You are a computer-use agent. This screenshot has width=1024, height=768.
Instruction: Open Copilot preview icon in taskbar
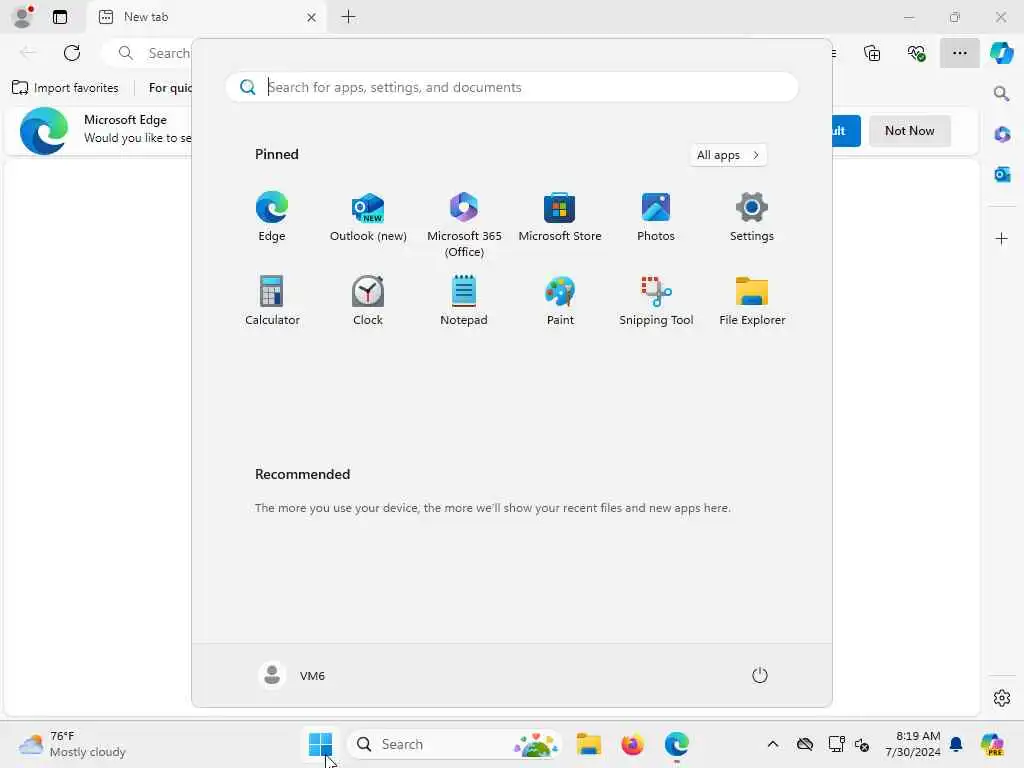coord(993,744)
